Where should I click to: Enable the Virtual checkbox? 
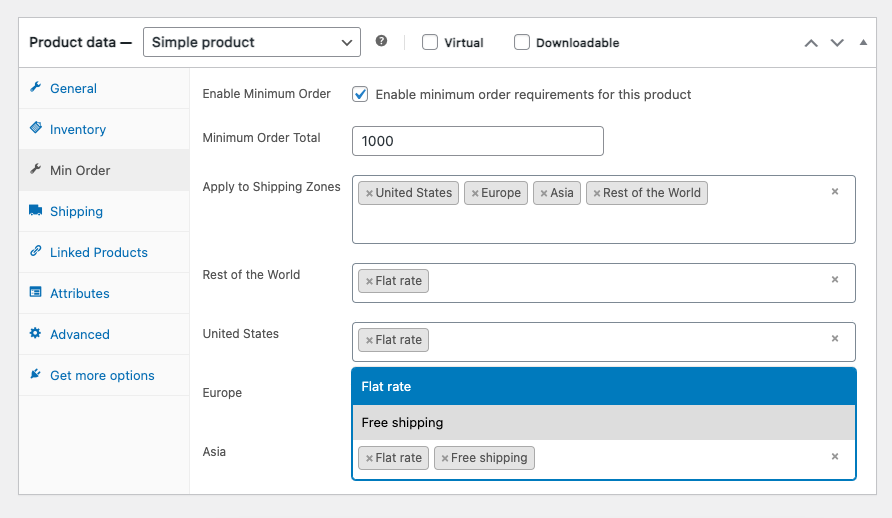pos(430,42)
